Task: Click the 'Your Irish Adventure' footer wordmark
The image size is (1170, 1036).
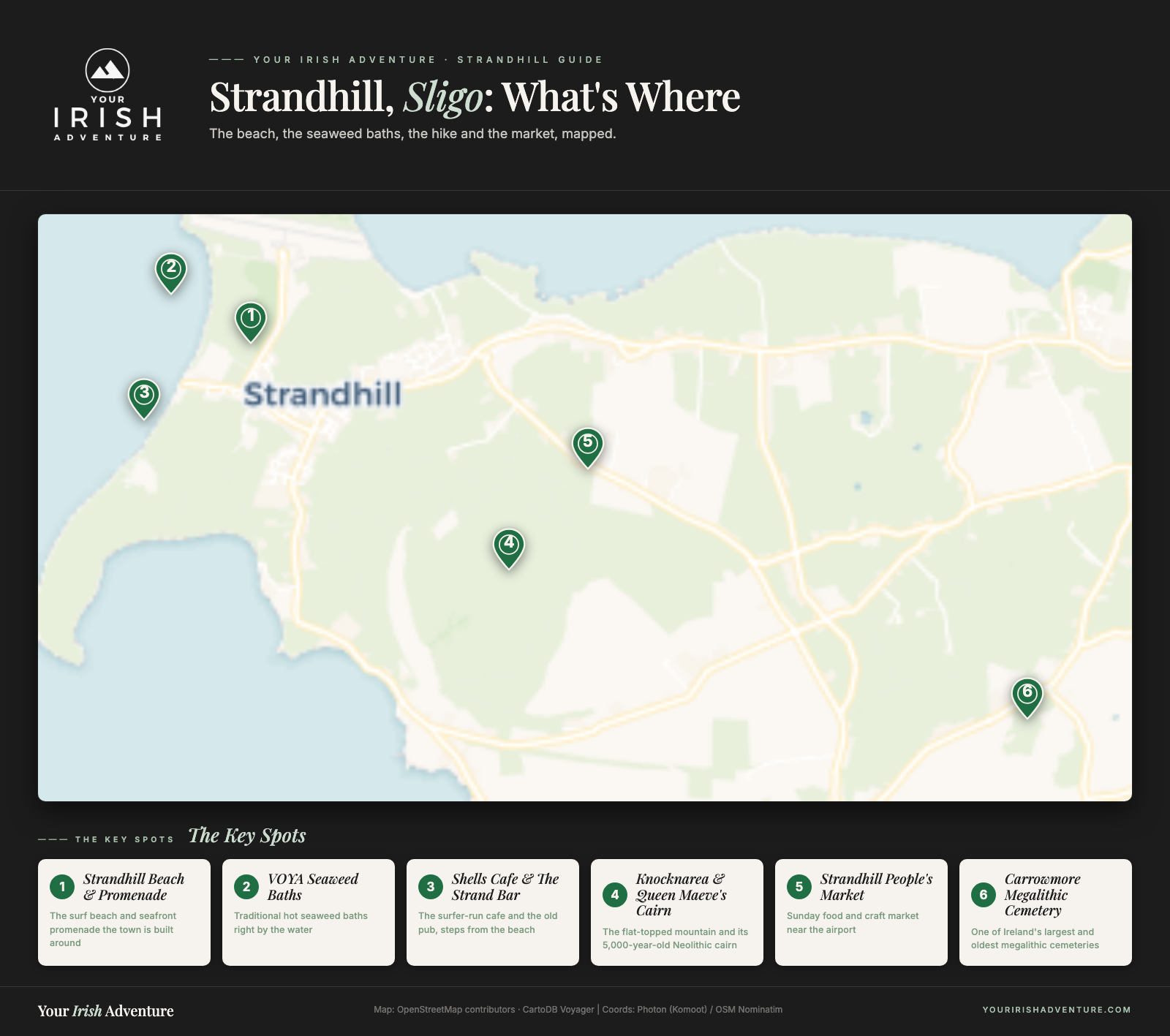Action: click(106, 1010)
